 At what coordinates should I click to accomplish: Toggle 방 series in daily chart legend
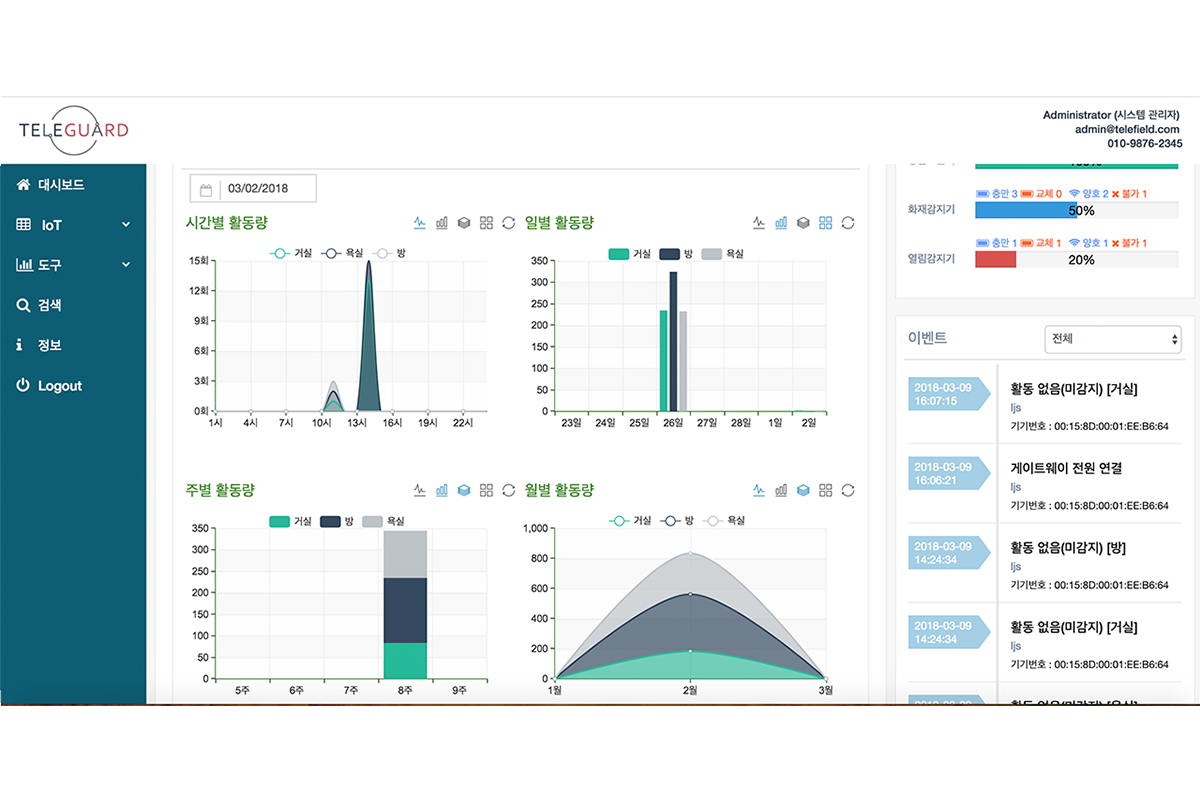pyautogui.click(x=677, y=254)
